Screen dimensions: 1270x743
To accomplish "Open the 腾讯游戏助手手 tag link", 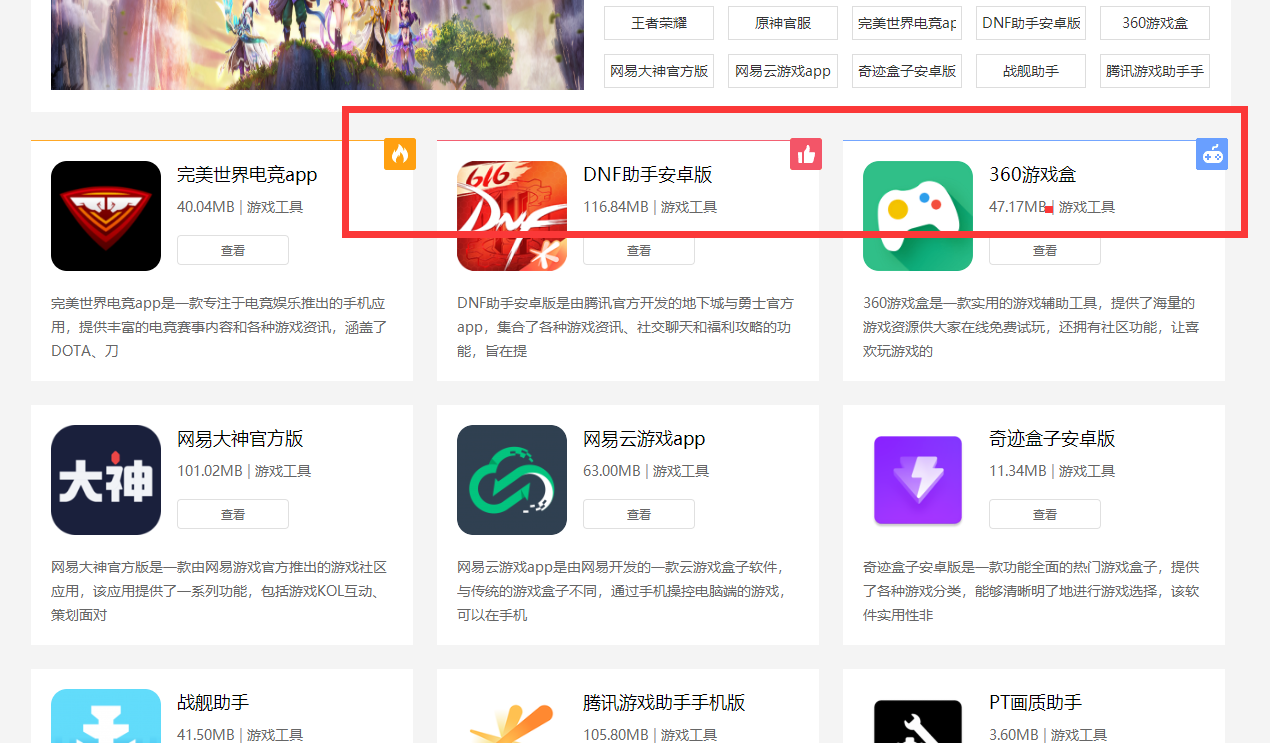I will (x=1154, y=70).
